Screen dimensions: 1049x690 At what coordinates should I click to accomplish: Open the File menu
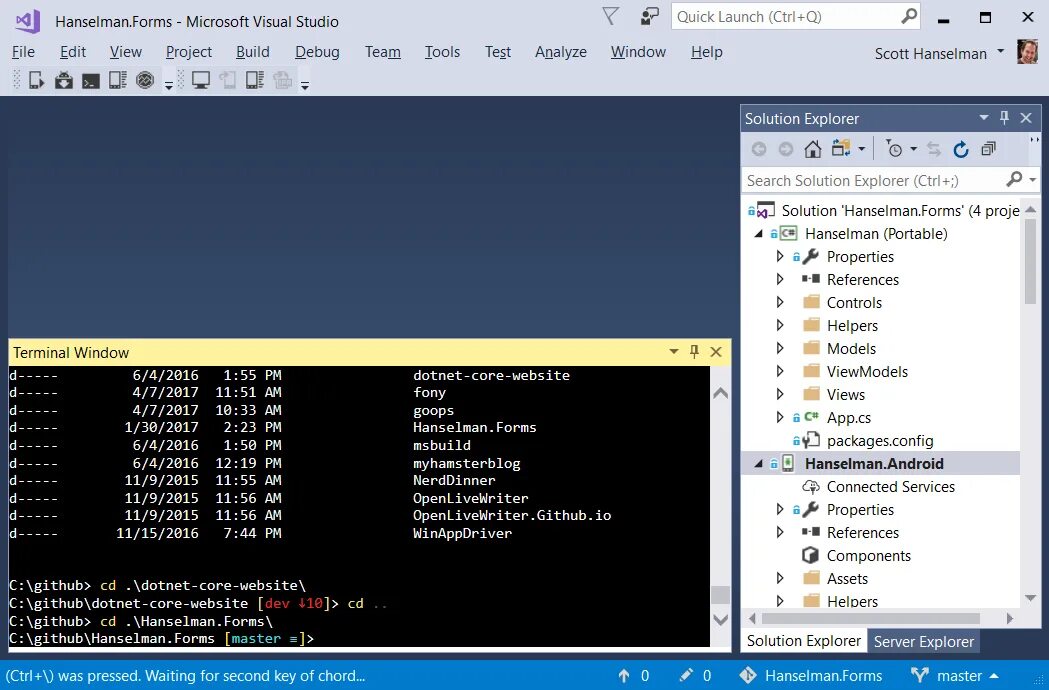tap(23, 52)
